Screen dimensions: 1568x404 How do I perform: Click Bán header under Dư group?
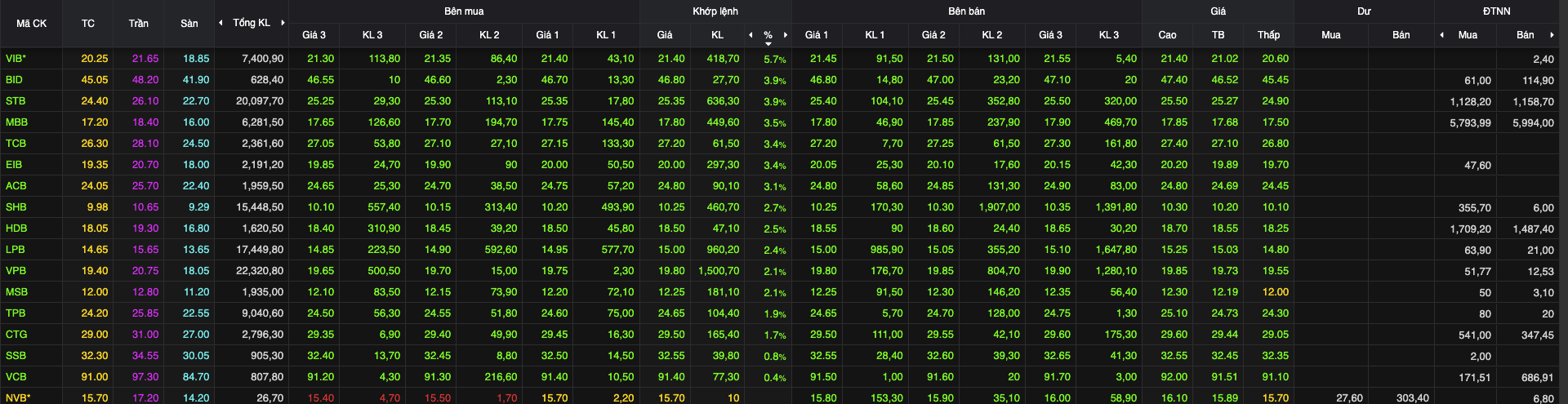click(x=1401, y=35)
